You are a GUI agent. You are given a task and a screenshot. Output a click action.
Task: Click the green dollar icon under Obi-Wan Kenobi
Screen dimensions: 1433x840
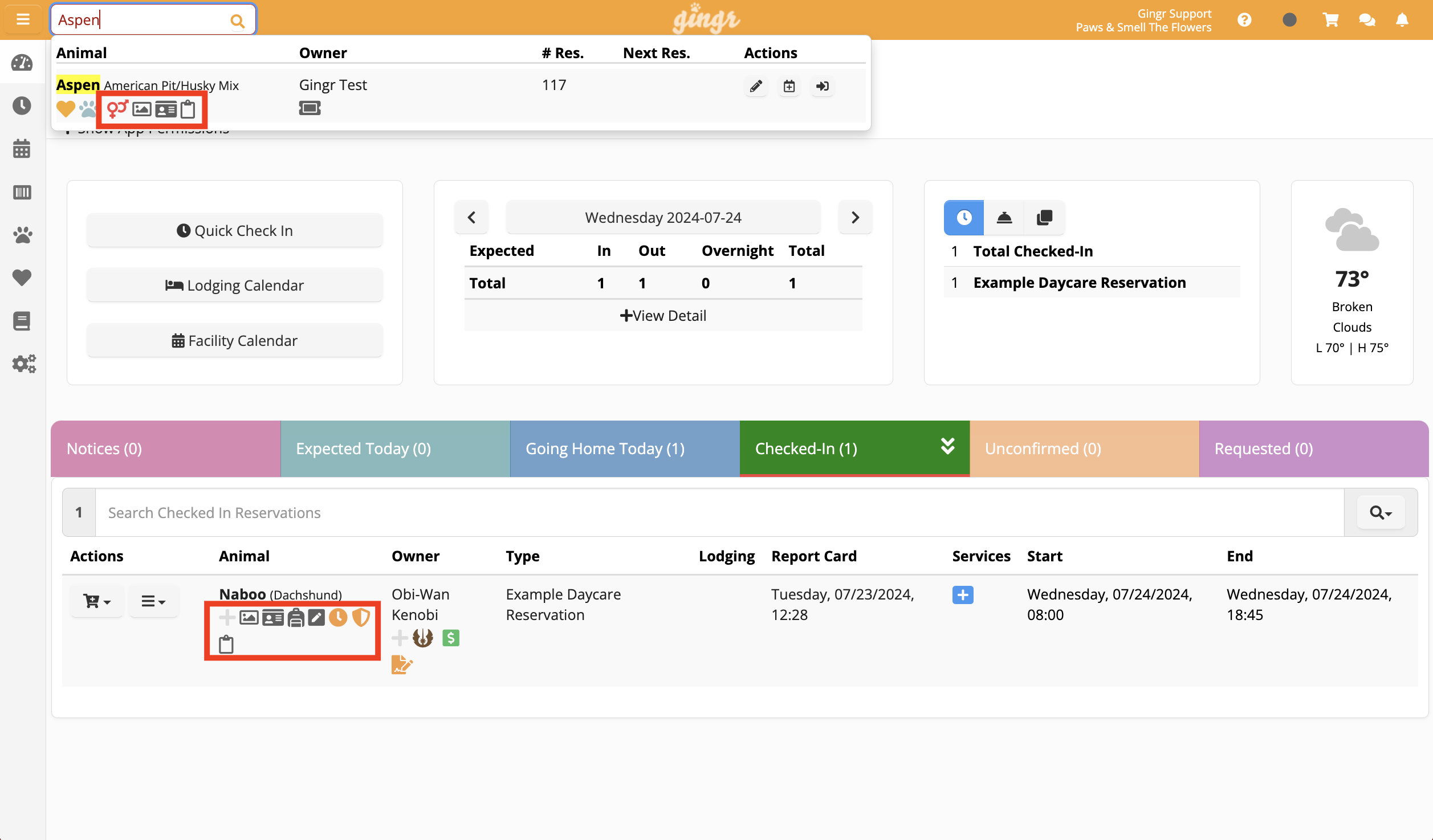450,638
